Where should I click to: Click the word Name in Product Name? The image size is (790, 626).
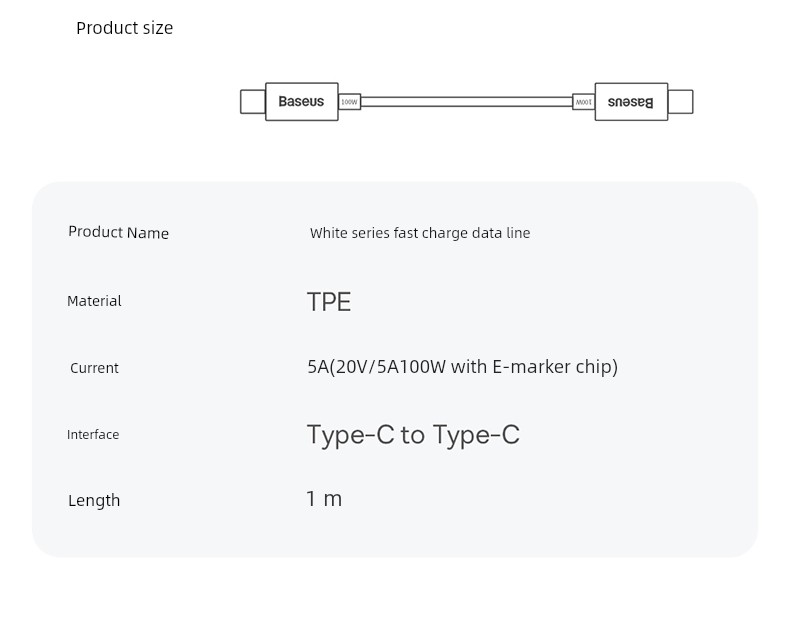tap(148, 233)
